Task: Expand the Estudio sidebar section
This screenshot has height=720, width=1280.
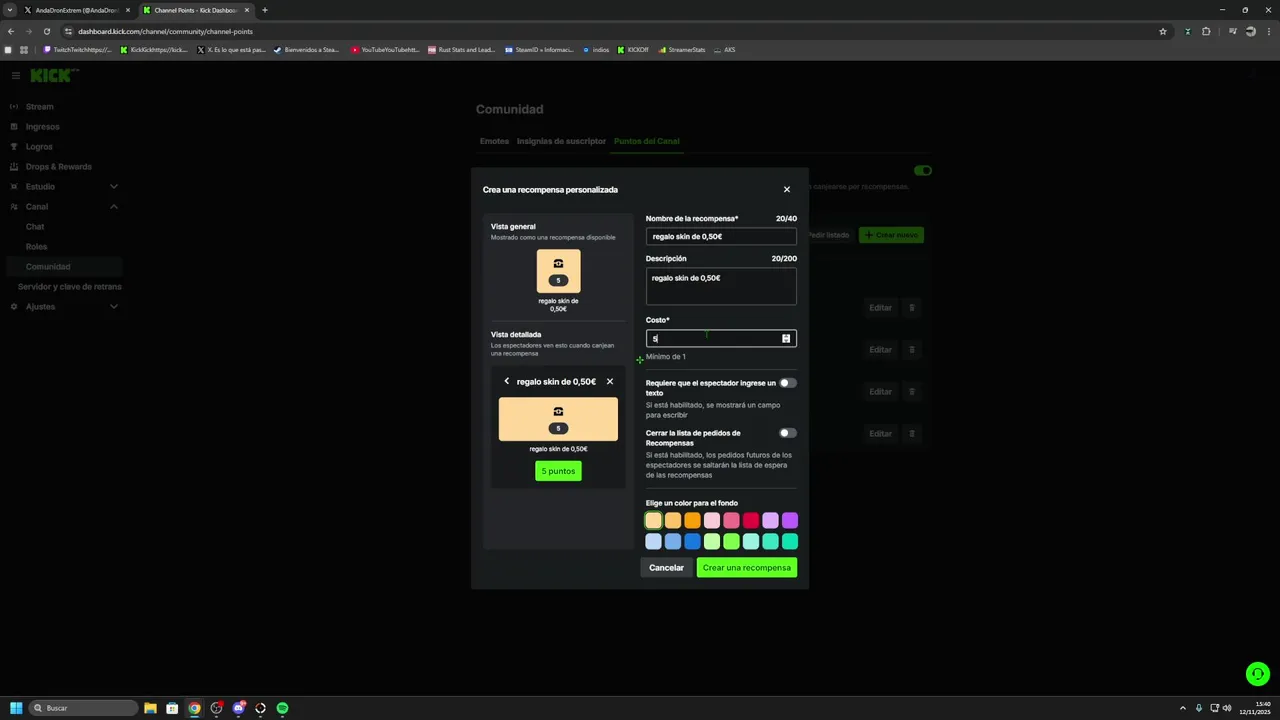Action: pos(114,187)
